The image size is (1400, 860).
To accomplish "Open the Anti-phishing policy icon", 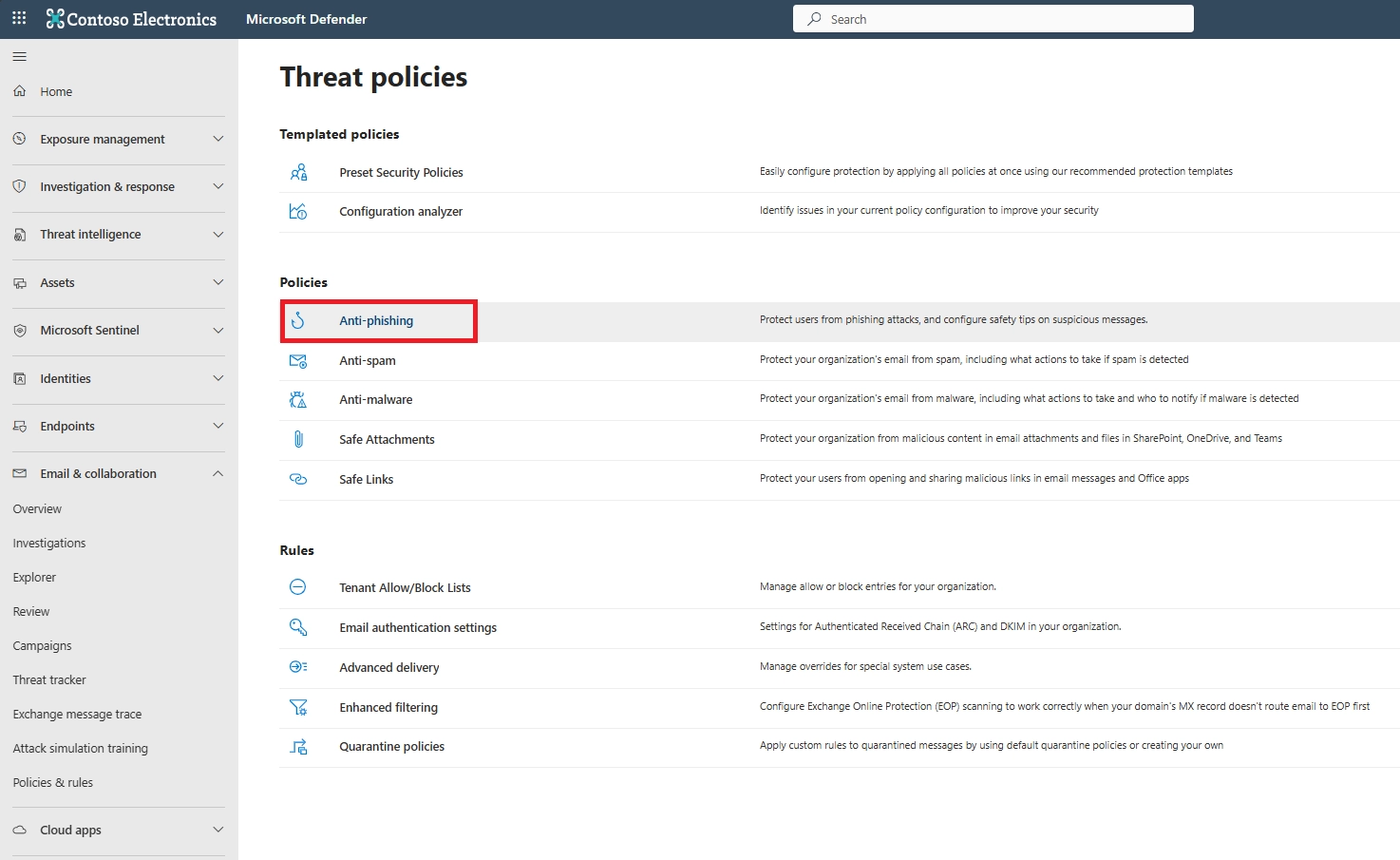I will (299, 320).
